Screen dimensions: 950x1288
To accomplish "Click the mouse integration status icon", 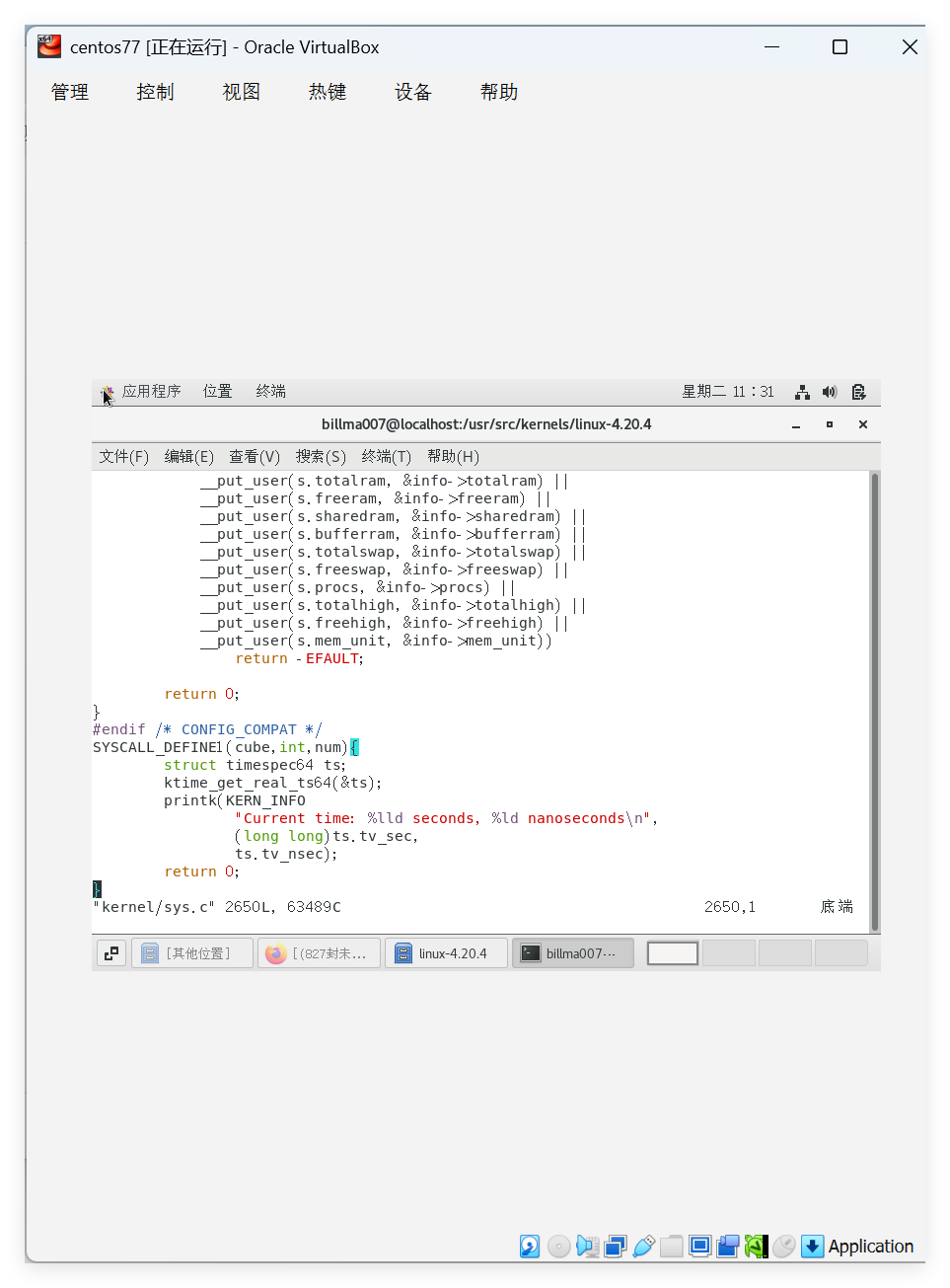I will point(784,1246).
